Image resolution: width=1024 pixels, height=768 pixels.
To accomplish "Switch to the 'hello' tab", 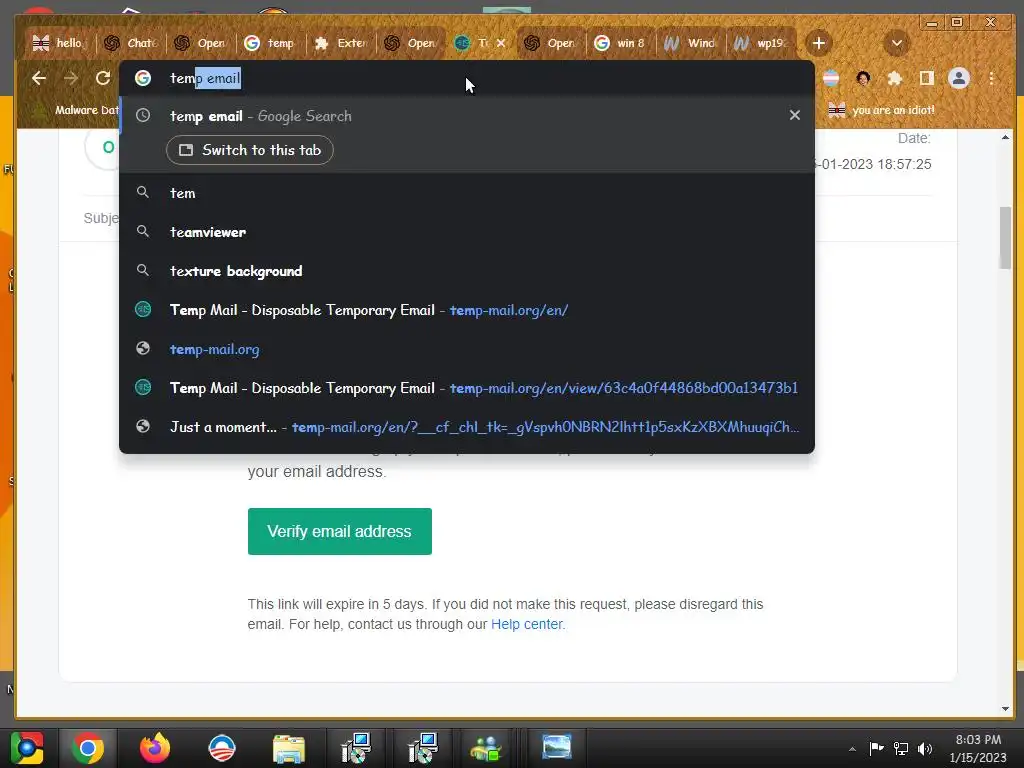I will (59, 43).
